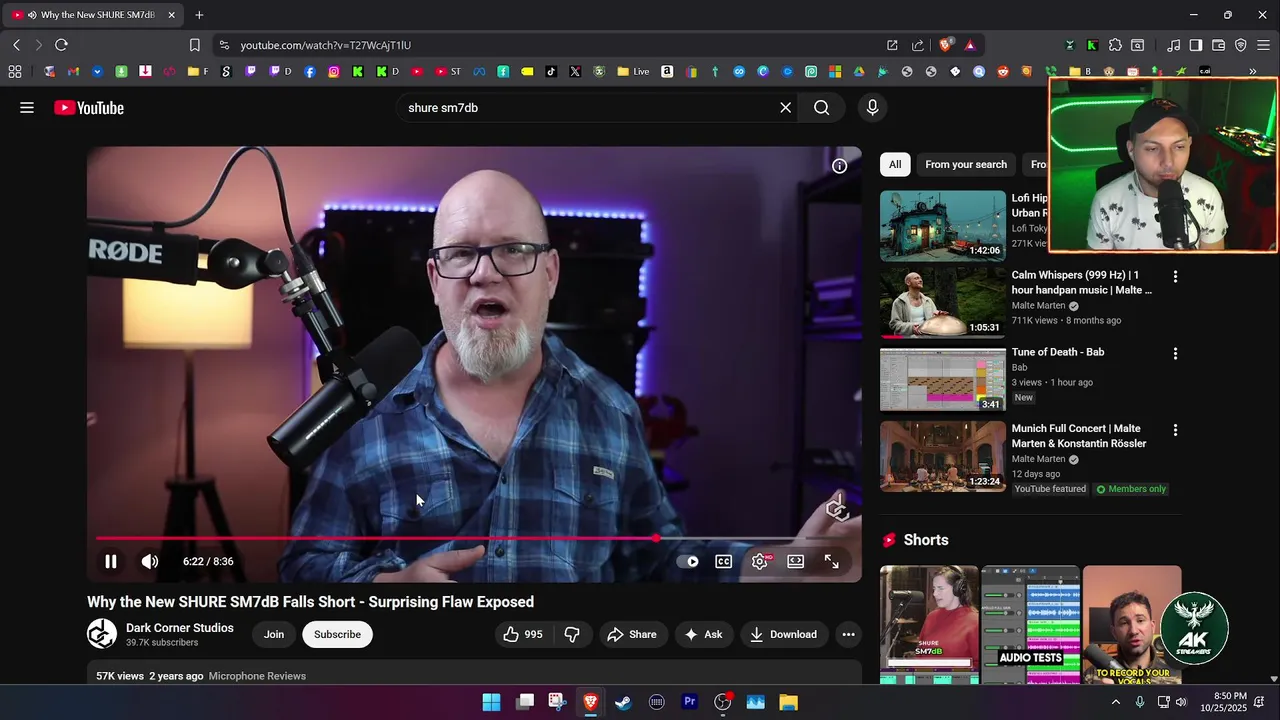The height and width of the screenshot is (720, 1280).
Task: Download the video
Action: [x=784, y=634]
